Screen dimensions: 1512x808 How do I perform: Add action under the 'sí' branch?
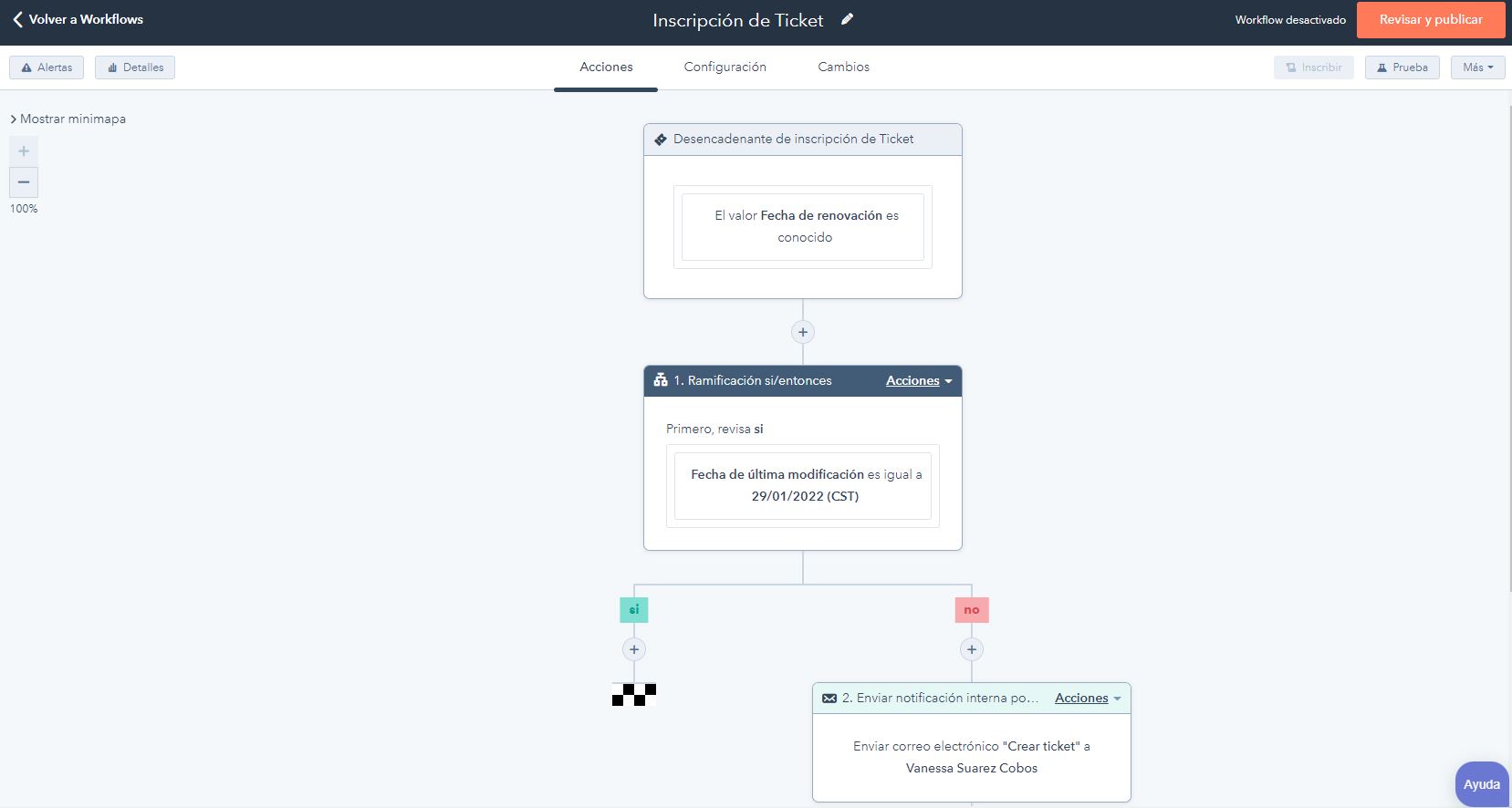pyautogui.click(x=634, y=649)
